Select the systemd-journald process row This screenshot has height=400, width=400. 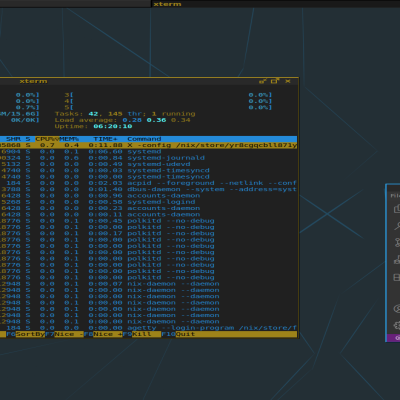tap(148, 158)
